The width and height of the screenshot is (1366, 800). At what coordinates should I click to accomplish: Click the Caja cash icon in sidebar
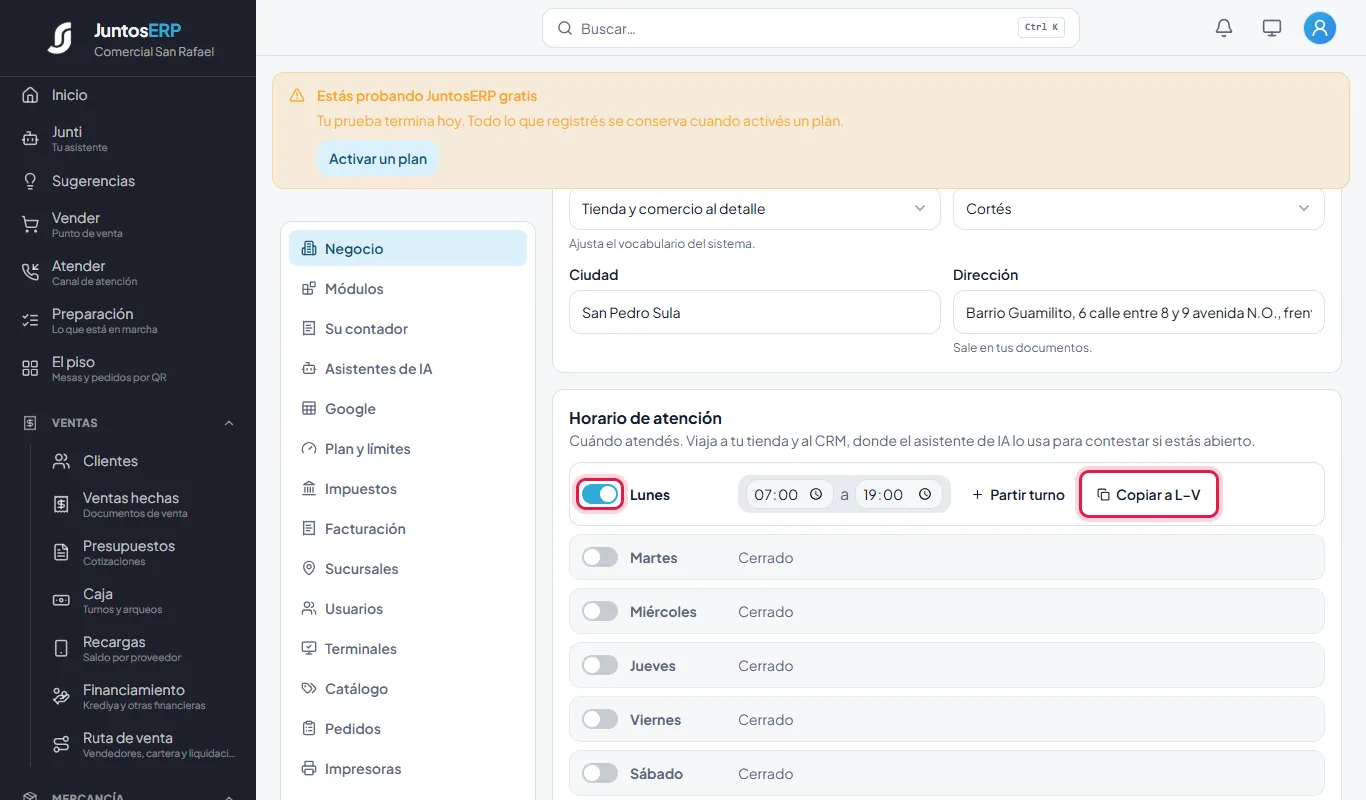[62, 600]
